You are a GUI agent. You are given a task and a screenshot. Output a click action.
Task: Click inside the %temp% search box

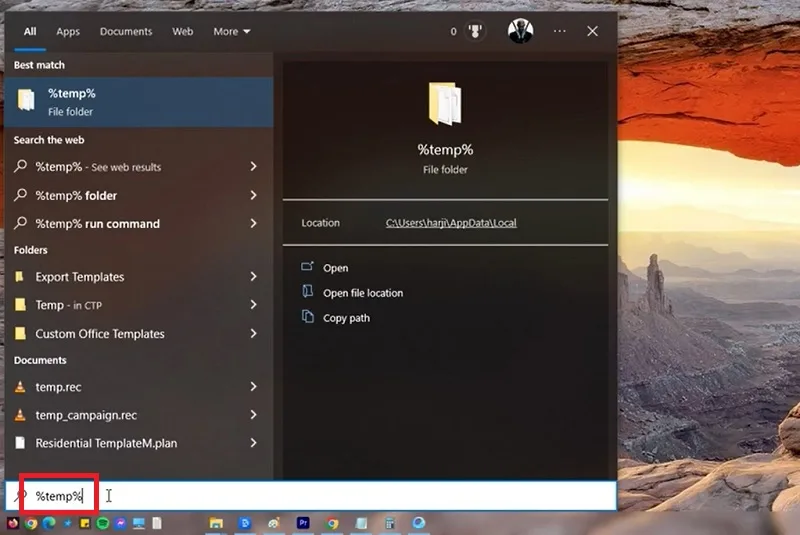[311, 496]
